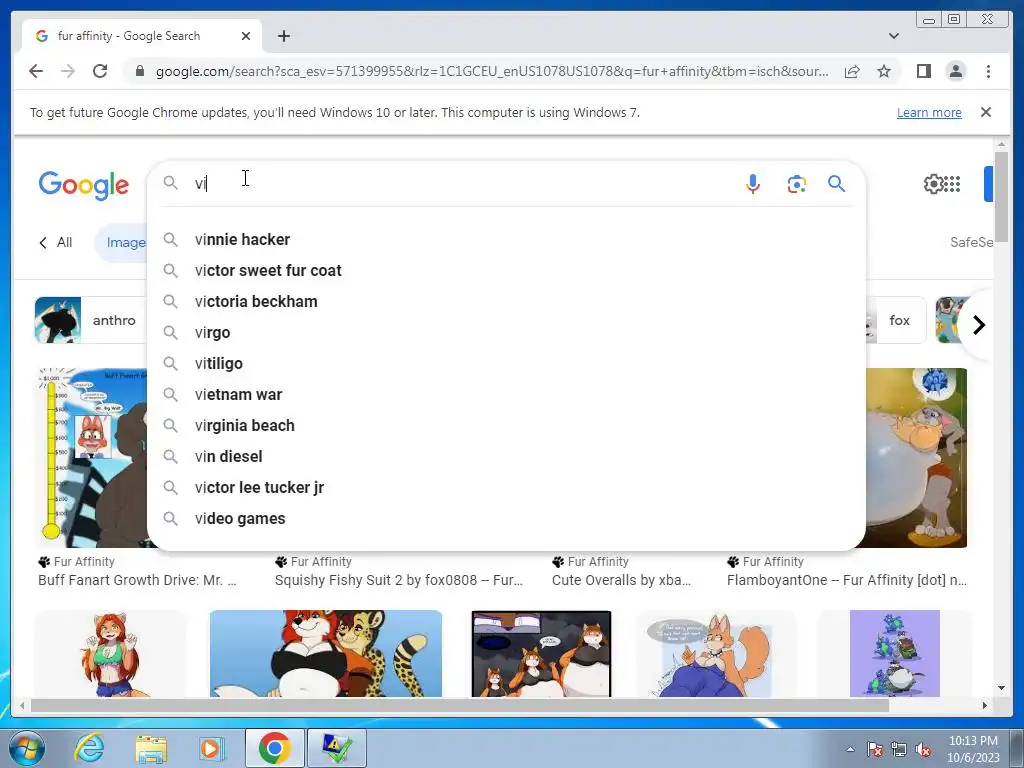This screenshot has width=1024, height=768.
Task: Click the share page icon
Action: point(852,71)
